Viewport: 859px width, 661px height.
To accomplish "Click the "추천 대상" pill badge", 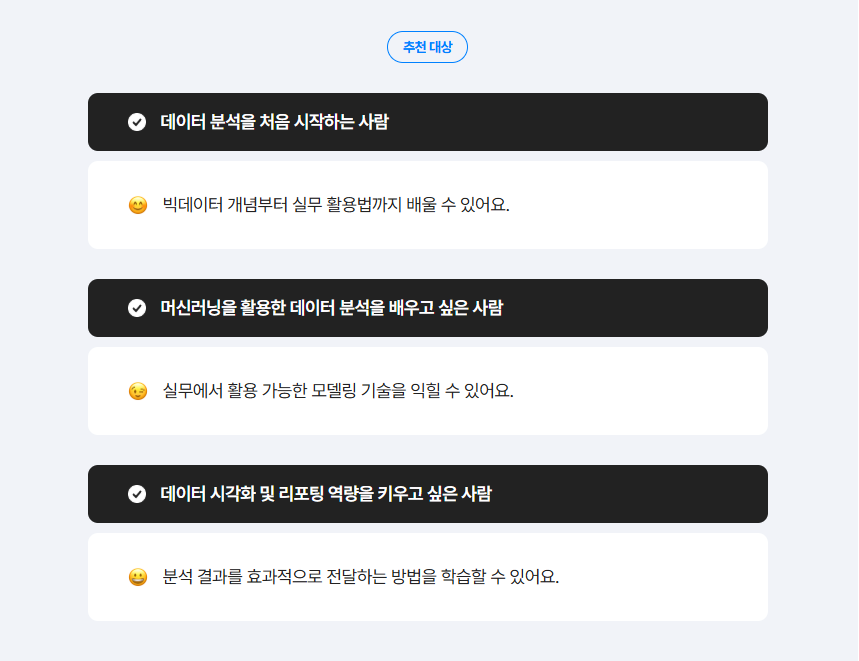I will pos(427,47).
